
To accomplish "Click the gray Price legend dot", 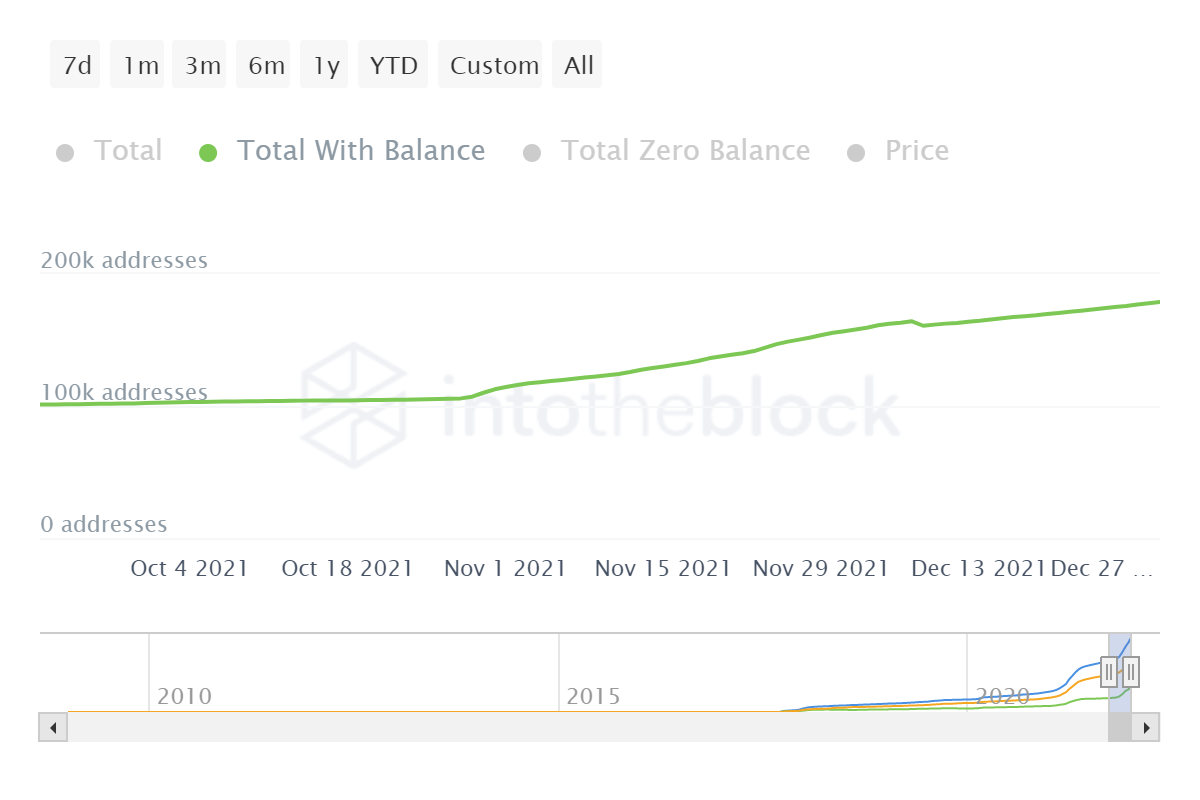I will pos(855,153).
